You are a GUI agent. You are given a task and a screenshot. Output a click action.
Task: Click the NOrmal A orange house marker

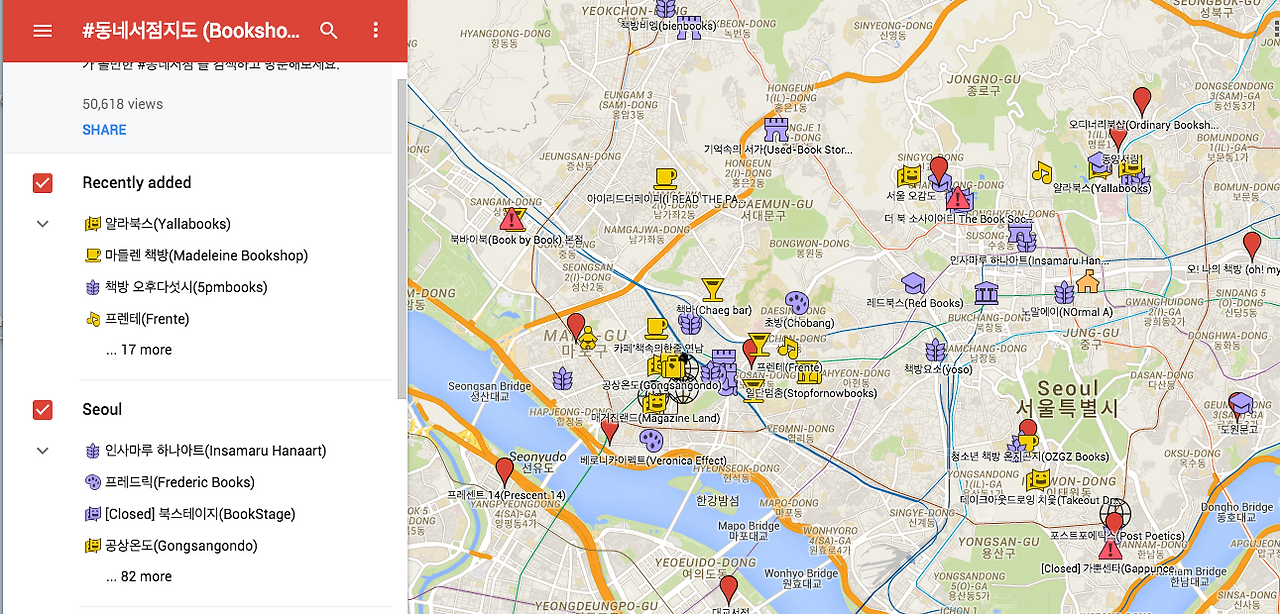1087,281
